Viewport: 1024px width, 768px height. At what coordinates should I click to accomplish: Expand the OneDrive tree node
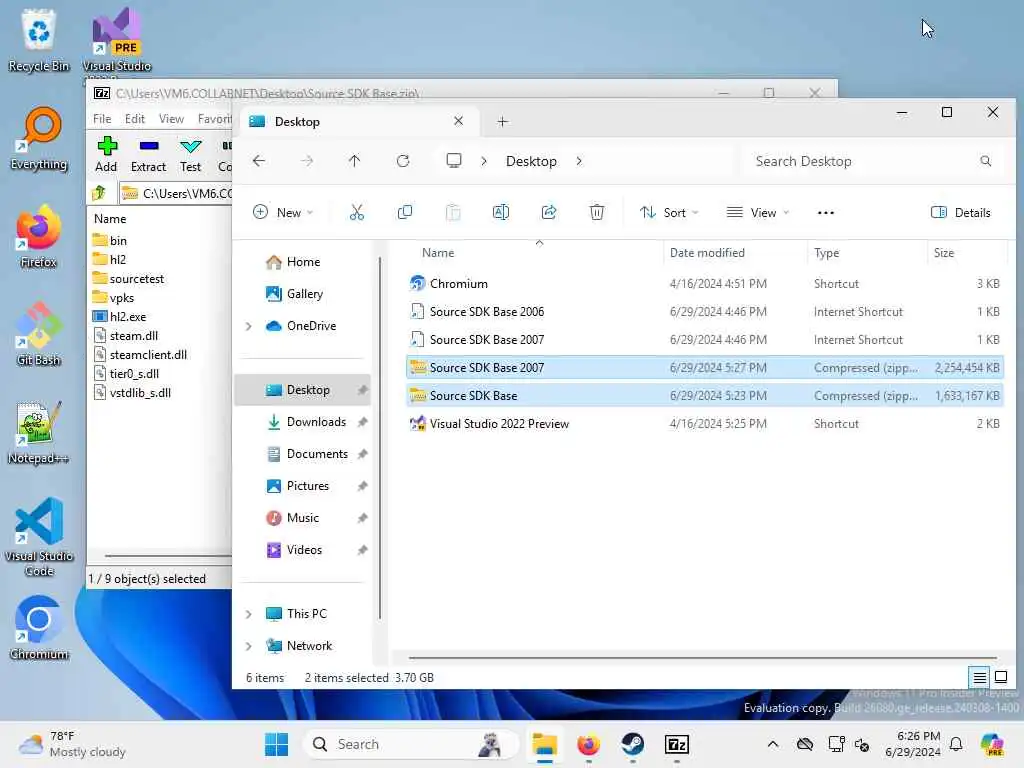pos(249,326)
